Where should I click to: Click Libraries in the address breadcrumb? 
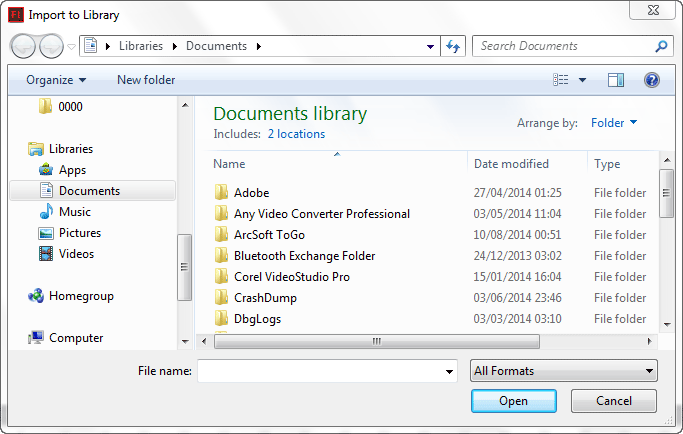pyautogui.click(x=141, y=46)
